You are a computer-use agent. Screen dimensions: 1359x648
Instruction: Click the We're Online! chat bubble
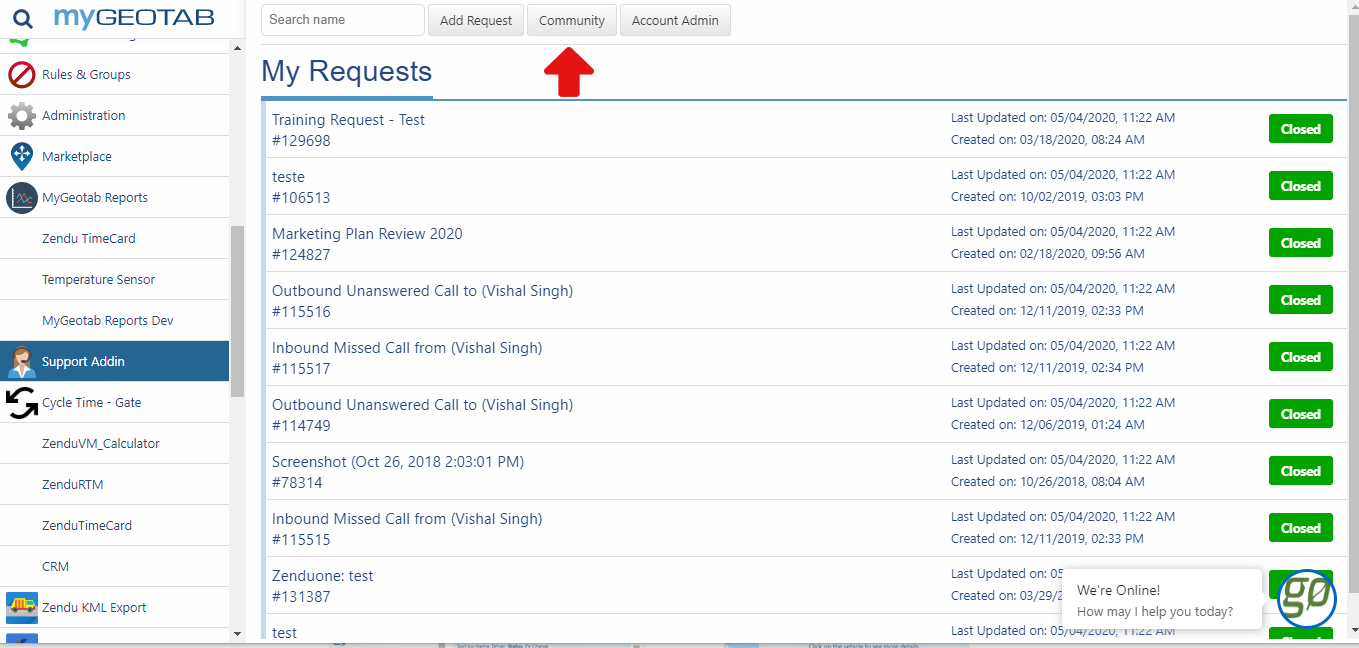pos(1161,600)
